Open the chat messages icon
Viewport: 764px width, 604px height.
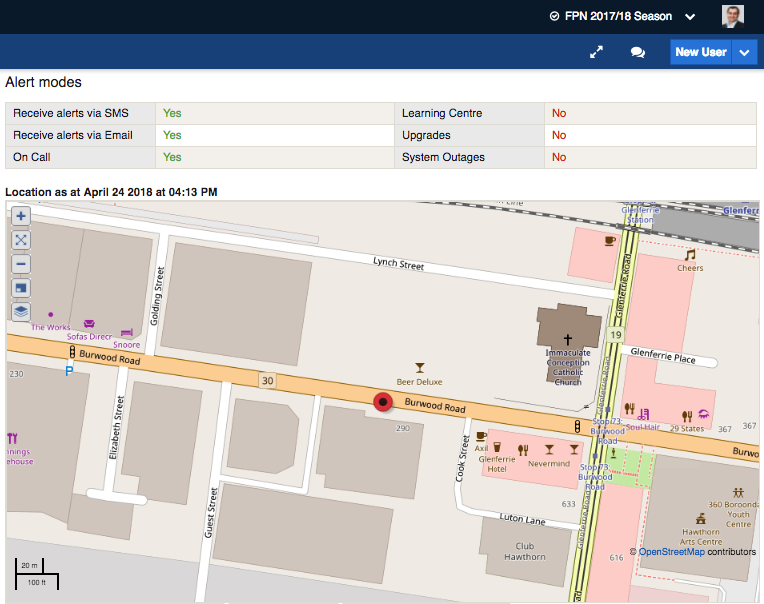[637, 52]
